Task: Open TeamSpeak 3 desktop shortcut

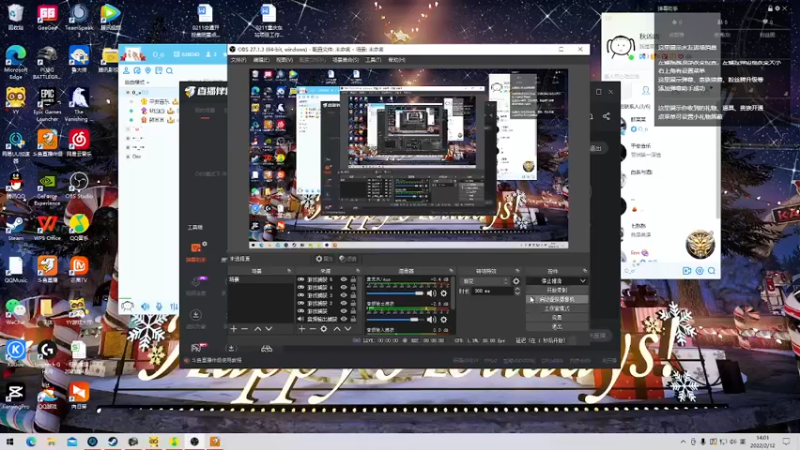Action: click(x=79, y=19)
